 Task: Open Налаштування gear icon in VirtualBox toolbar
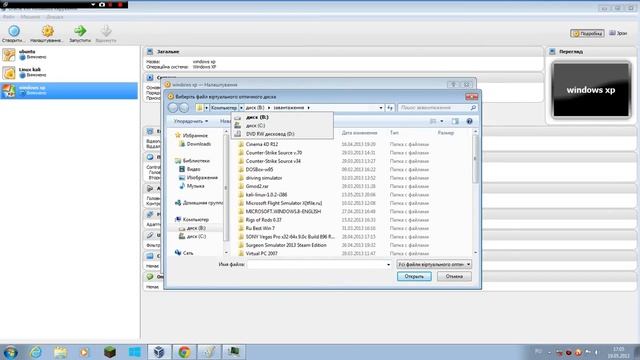tap(47, 31)
